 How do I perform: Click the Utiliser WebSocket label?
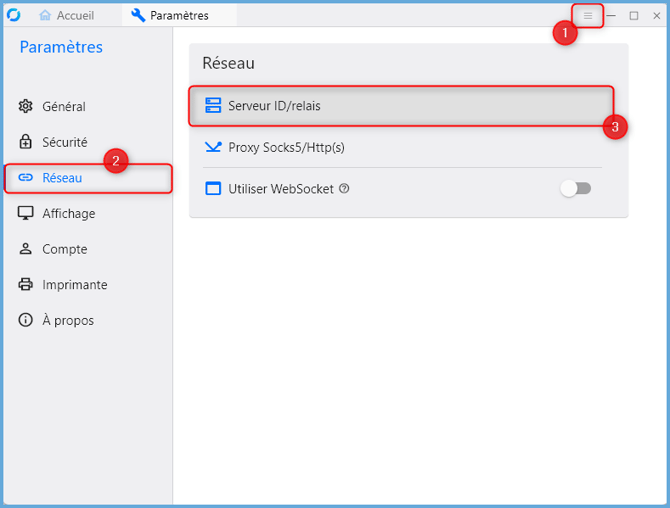click(x=281, y=189)
